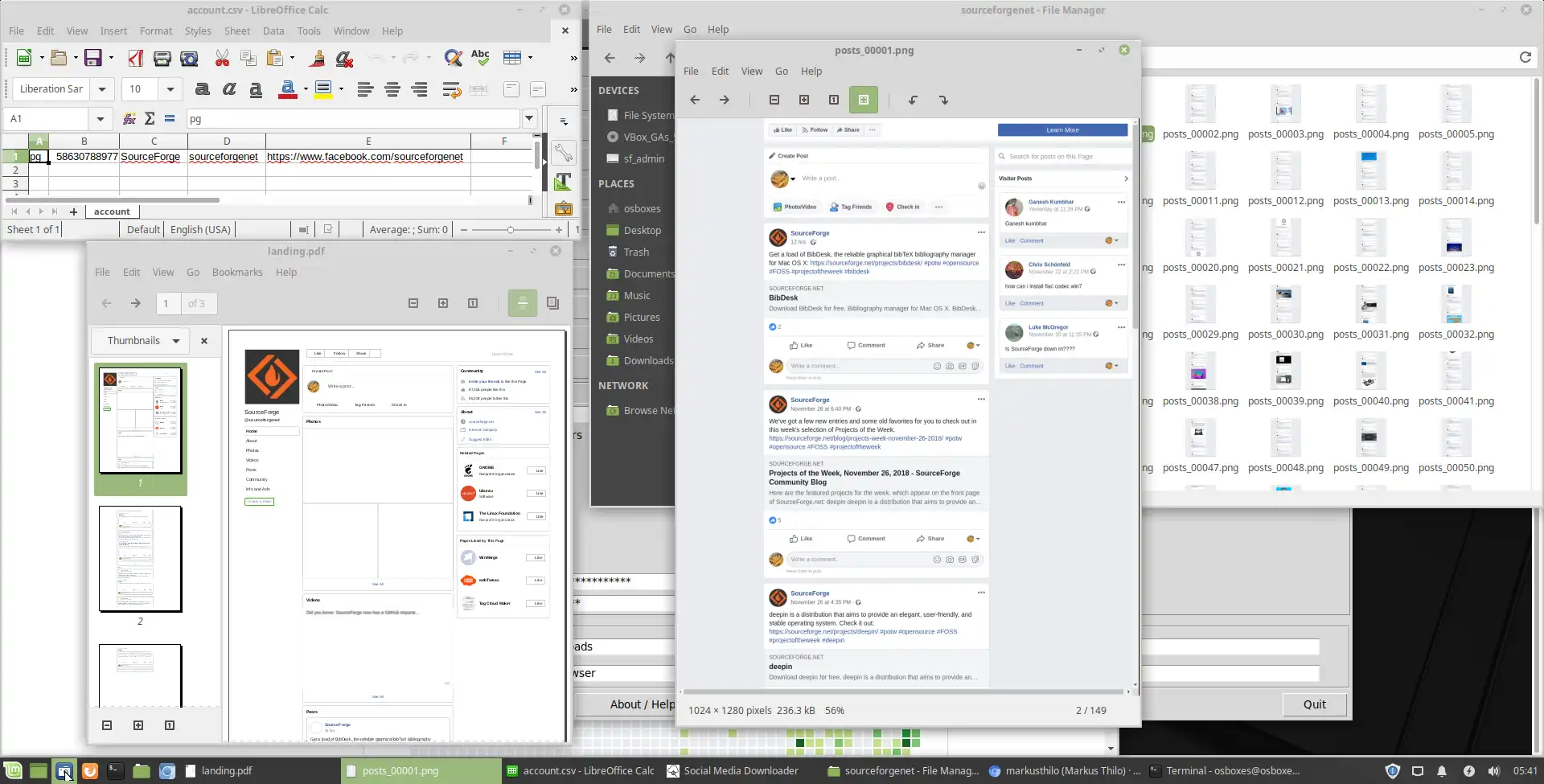The width and height of the screenshot is (1544, 784).
Task: Open the Bookmarks menu in landing.pdf
Action: coord(237,273)
